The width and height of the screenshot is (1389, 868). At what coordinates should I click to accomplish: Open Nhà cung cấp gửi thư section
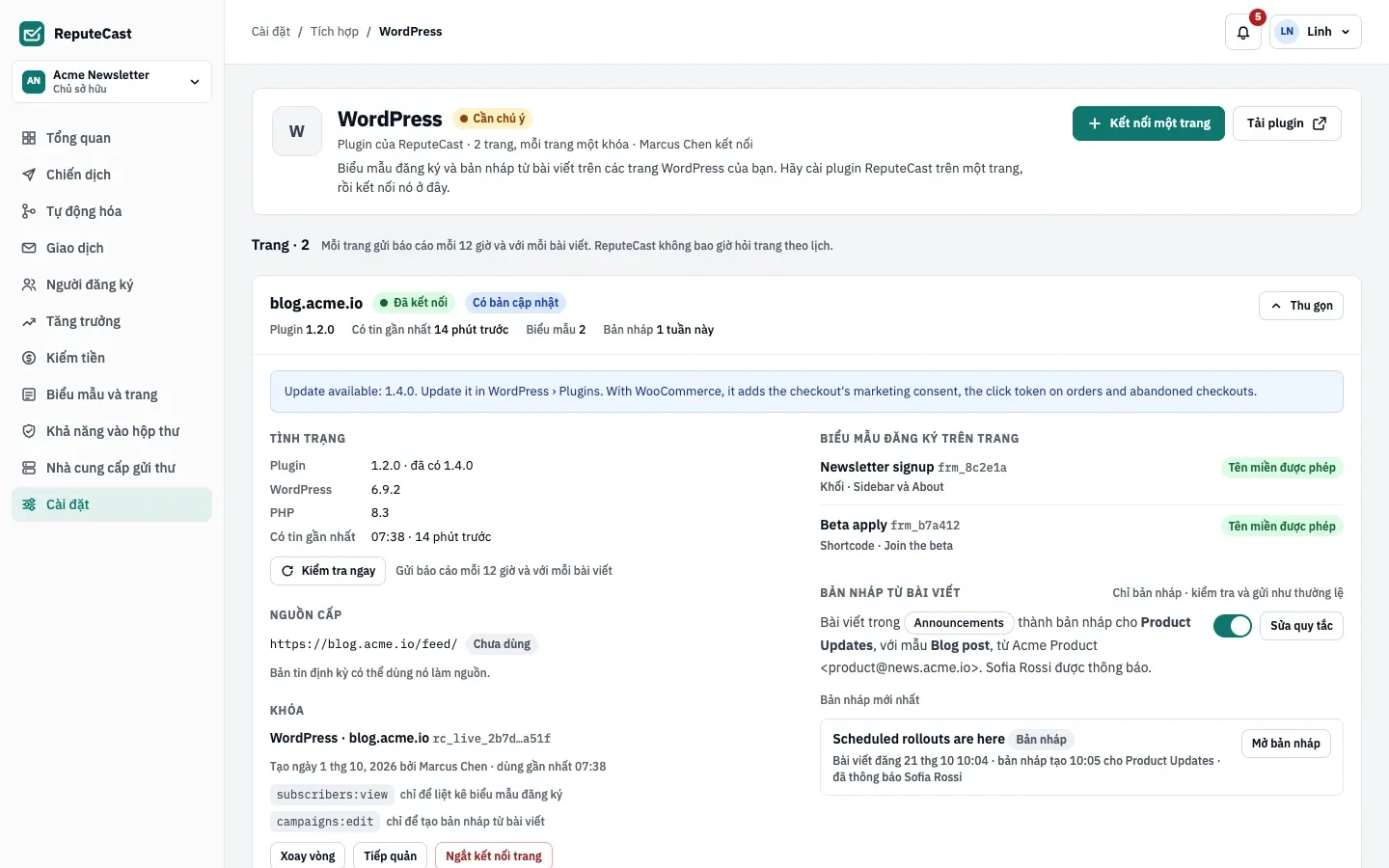(x=112, y=468)
